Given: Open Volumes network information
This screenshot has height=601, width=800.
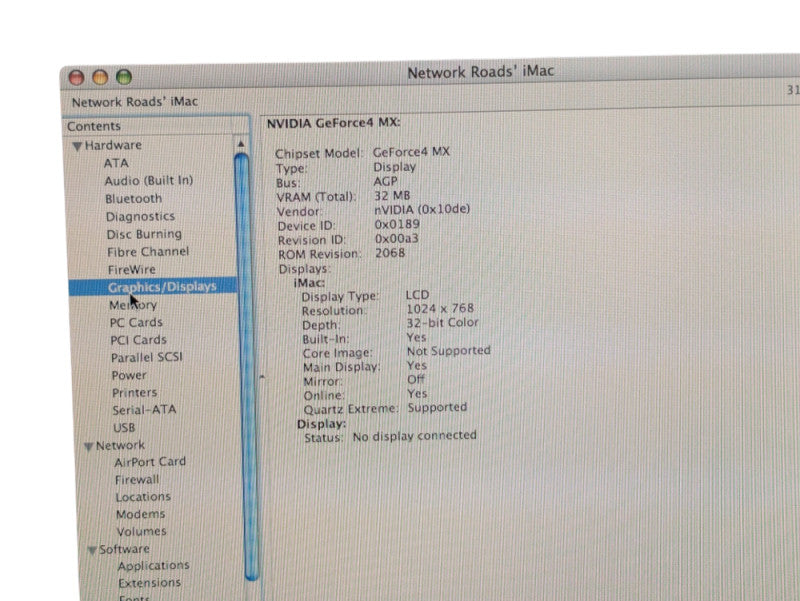Looking at the screenshot, I should [x=141, y=531].
